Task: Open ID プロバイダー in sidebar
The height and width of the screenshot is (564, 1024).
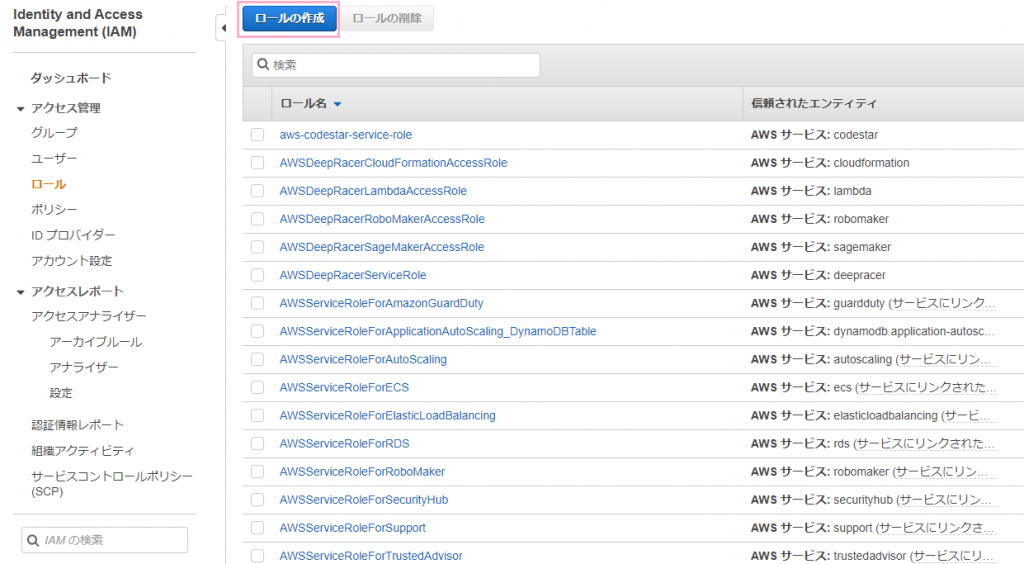Action: tap(72, 235)
